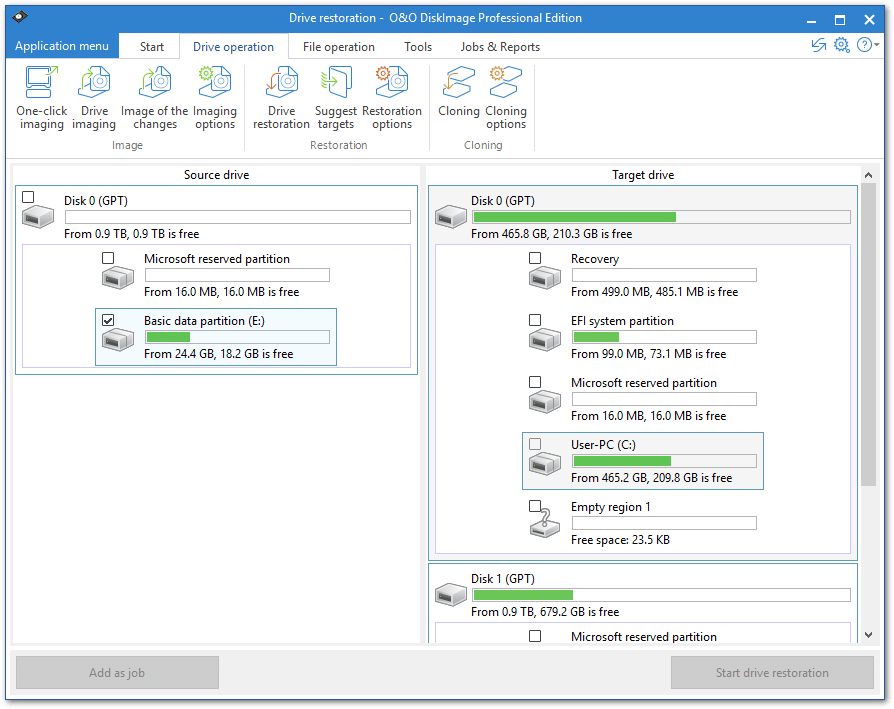Click the Start drive restoration button
Screen dimensions: 894x709
click(x=771, y=673)
